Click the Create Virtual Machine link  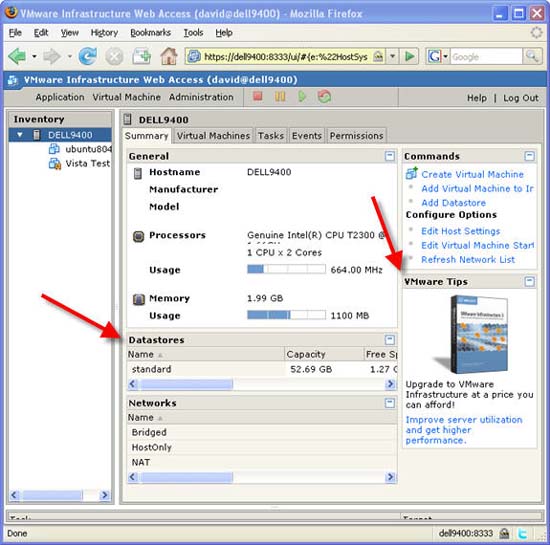click(x=472, y=174)
